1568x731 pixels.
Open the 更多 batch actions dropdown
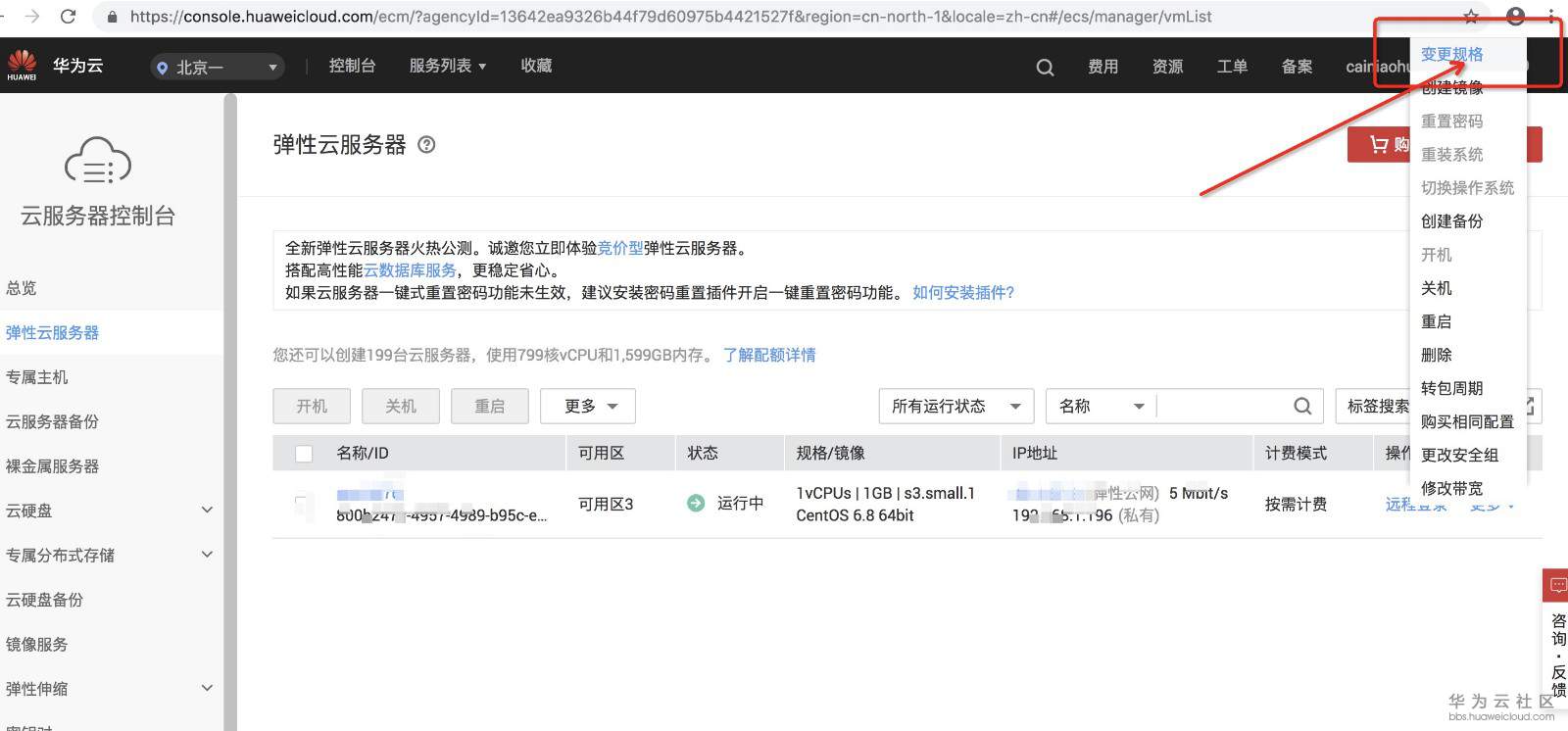point(588,406)
